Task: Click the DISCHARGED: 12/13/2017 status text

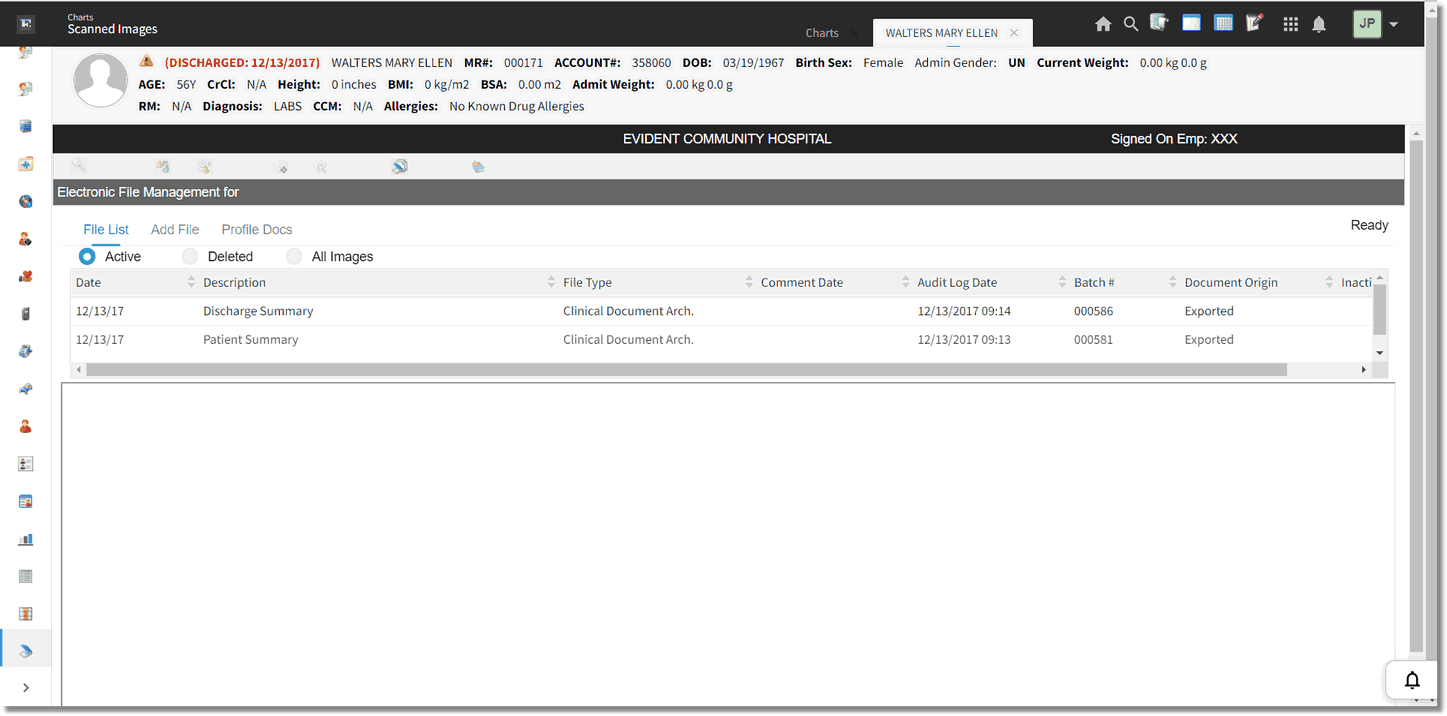Action: pyautogui.click(x=242, y=62)
